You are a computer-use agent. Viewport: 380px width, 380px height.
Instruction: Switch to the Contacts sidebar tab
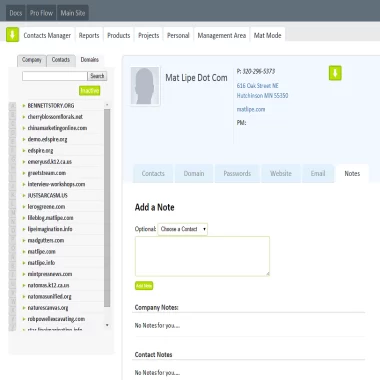(61, 60)
